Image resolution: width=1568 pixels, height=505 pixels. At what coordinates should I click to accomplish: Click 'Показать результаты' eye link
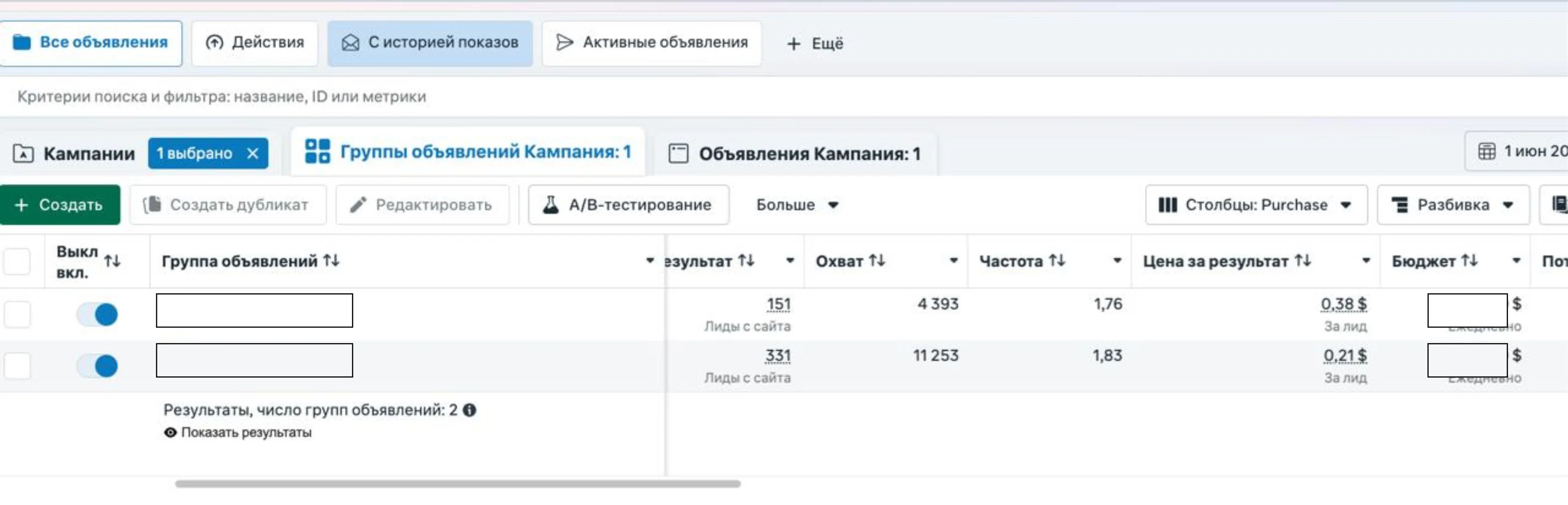tap(238, 433)
